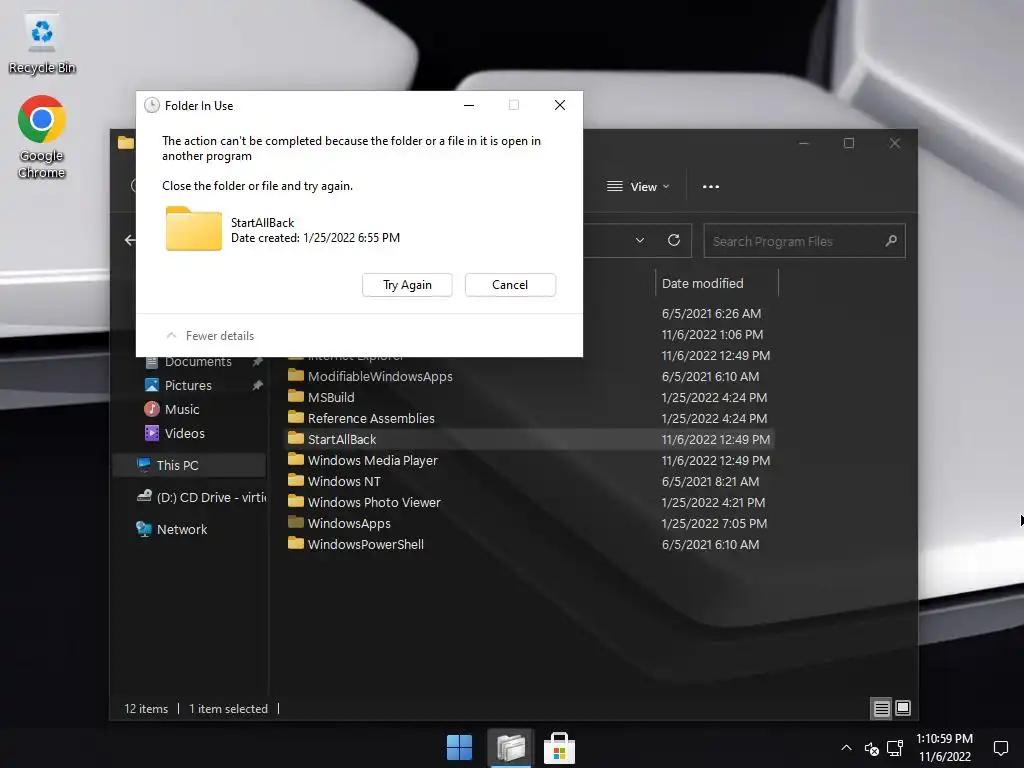
Task: Select the Windows Media Player folder
Action: pos(372,460)
